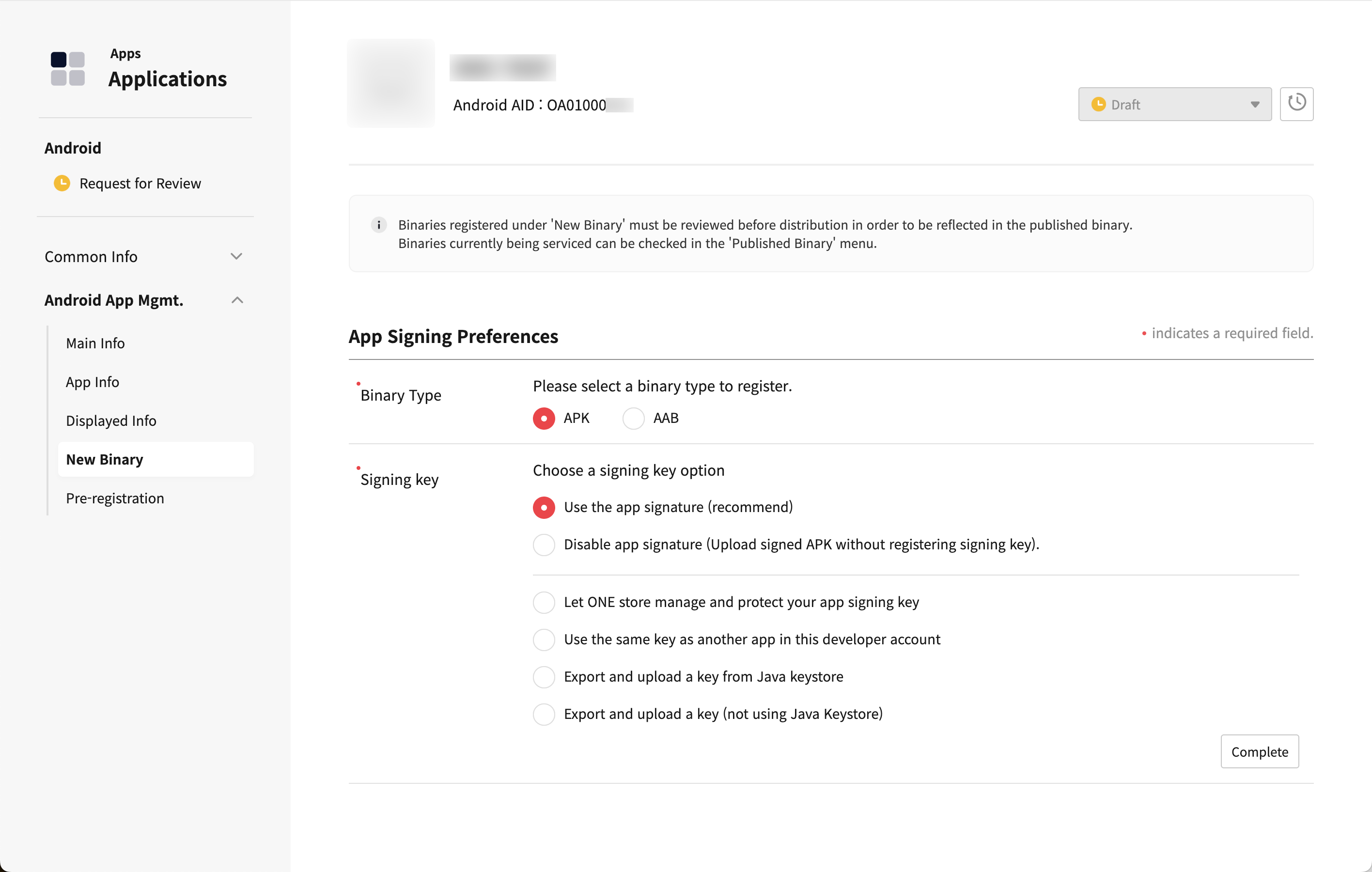
Task: Click the Applications grid logo icon
Action: [68, 69]
